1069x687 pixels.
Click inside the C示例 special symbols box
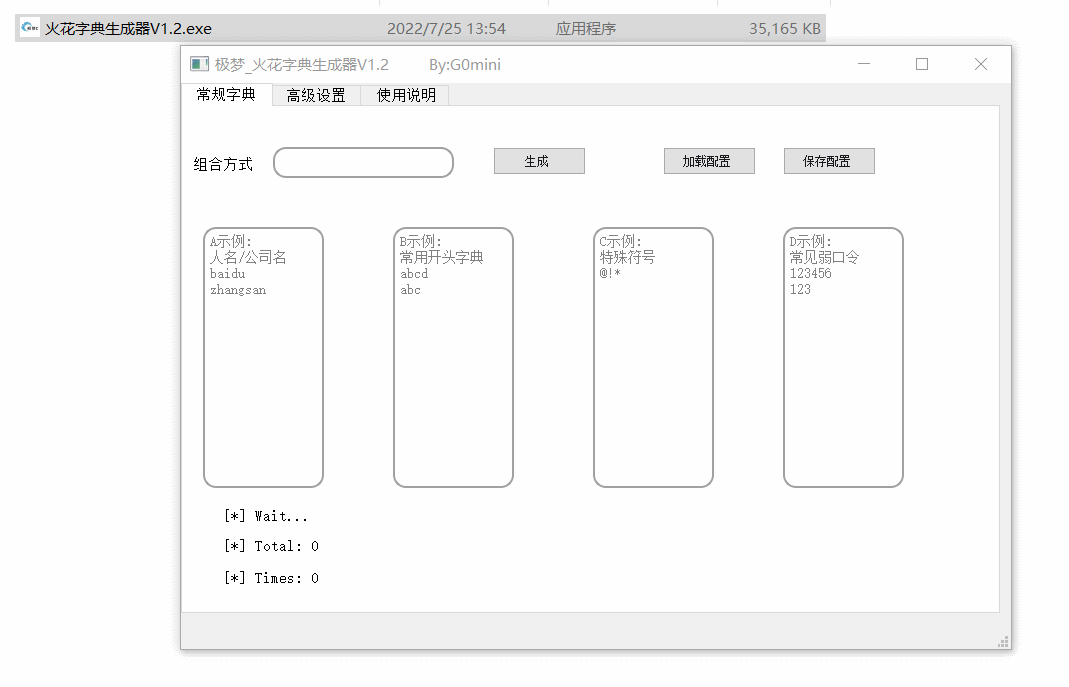(653, 380)
